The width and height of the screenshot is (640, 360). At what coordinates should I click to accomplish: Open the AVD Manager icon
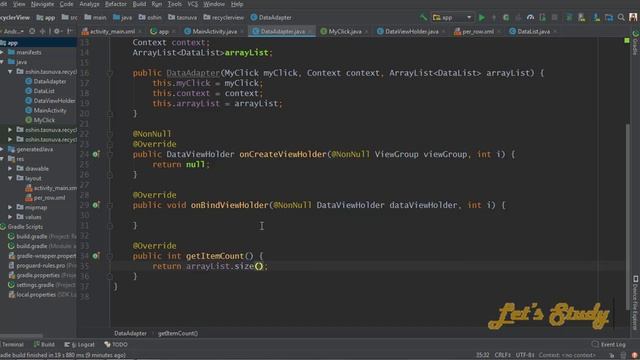[582, 18]
